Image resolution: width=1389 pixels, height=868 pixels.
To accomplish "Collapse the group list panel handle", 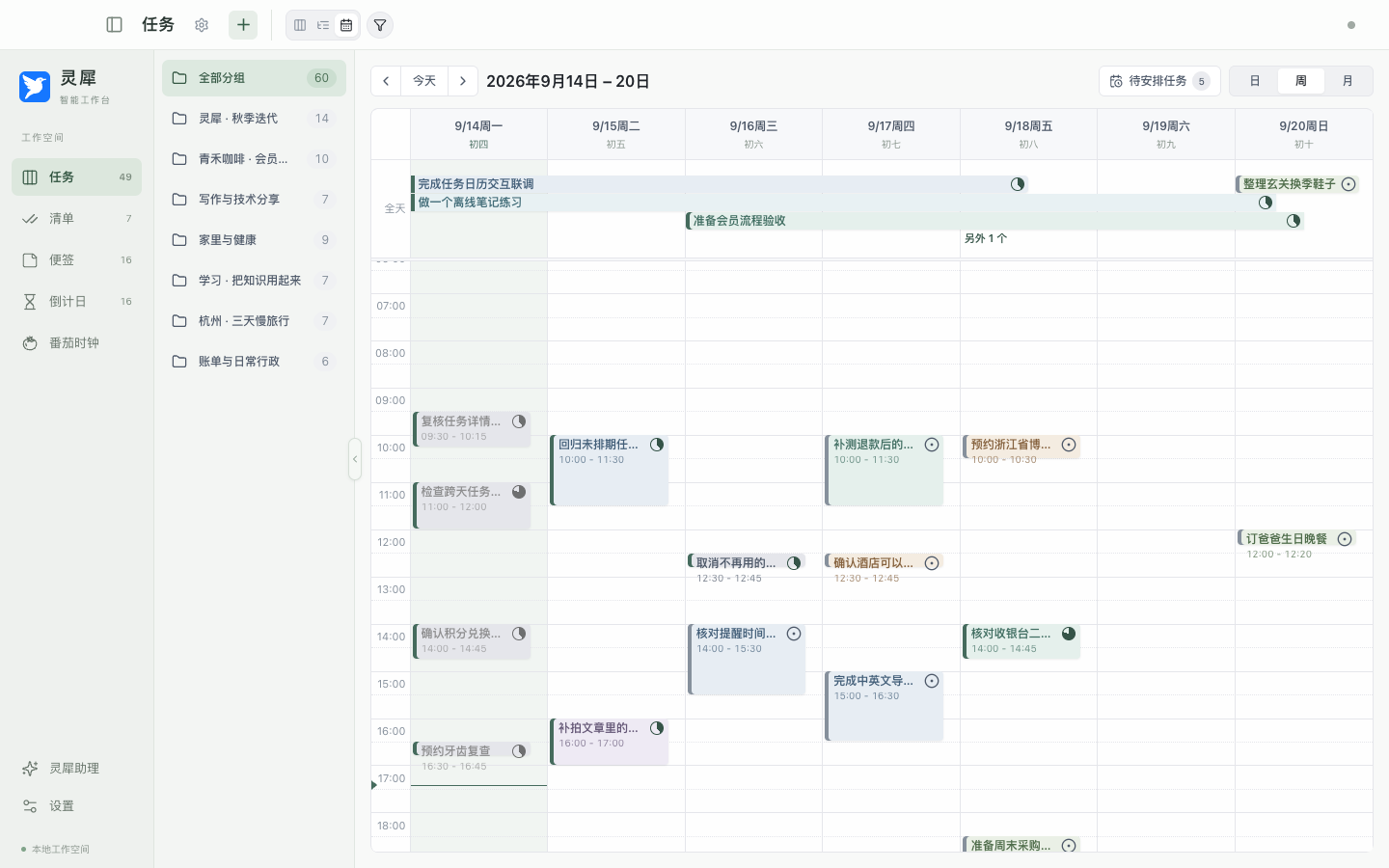I will coord(355,459).
